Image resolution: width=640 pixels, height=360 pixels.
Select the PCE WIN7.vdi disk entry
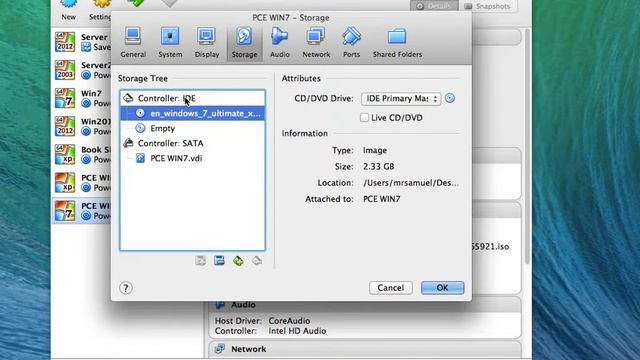(192, 158)
